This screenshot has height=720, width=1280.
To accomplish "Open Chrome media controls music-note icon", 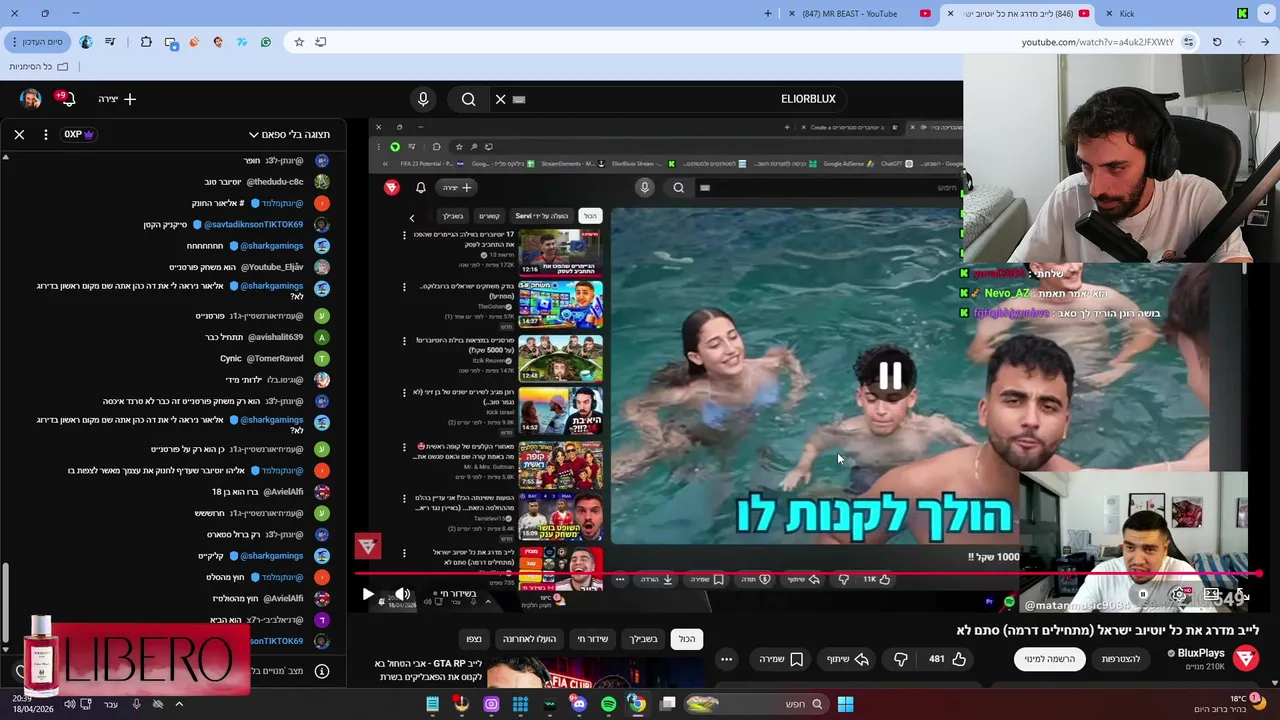I will pyautogui.click(x=110, y=42).
